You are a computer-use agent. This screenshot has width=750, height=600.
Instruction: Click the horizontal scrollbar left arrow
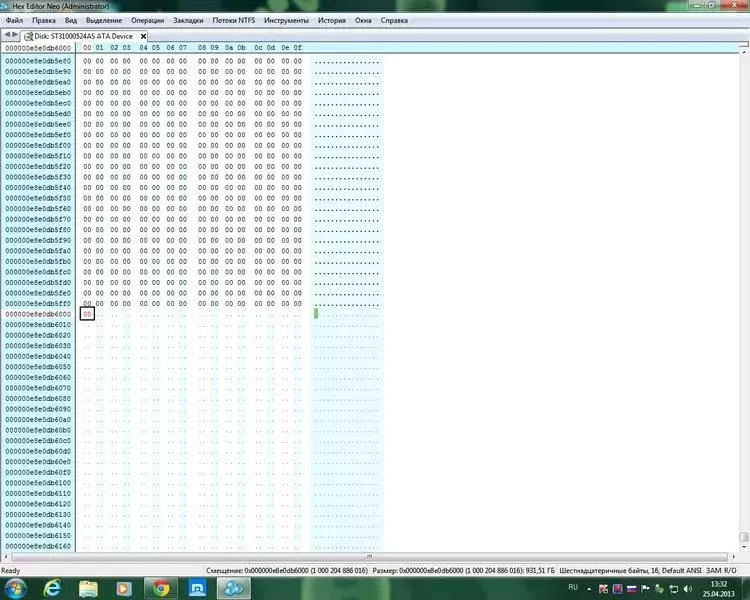click(x=6, y=557)
